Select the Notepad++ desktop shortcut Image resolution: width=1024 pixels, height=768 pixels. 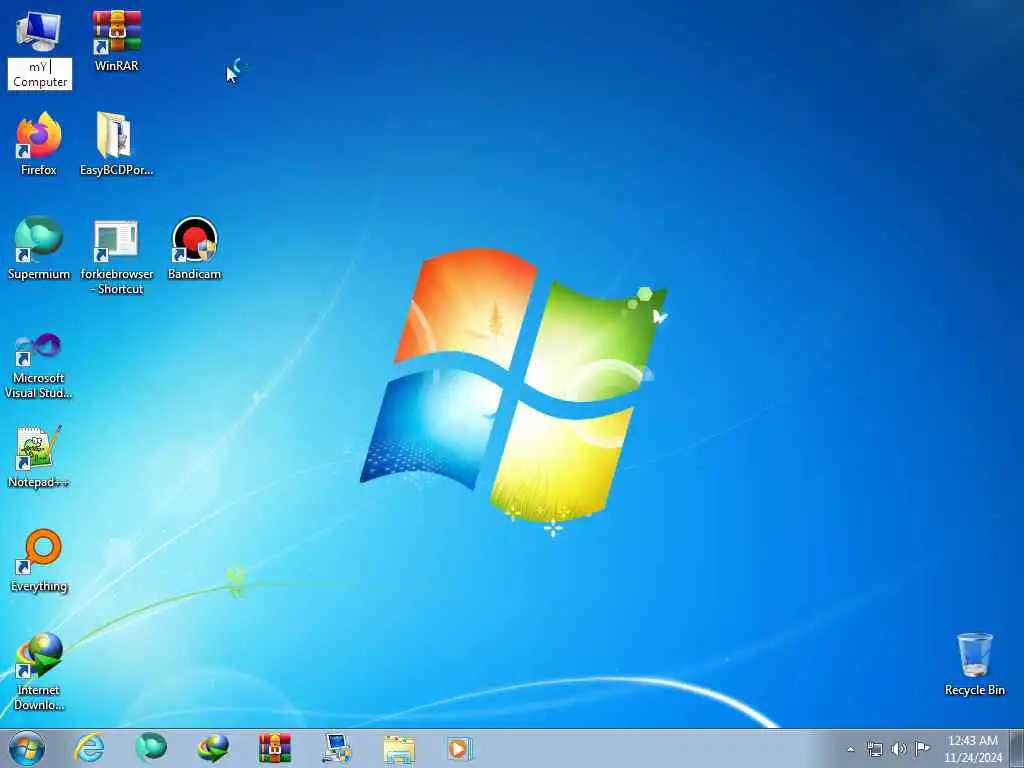39,456
